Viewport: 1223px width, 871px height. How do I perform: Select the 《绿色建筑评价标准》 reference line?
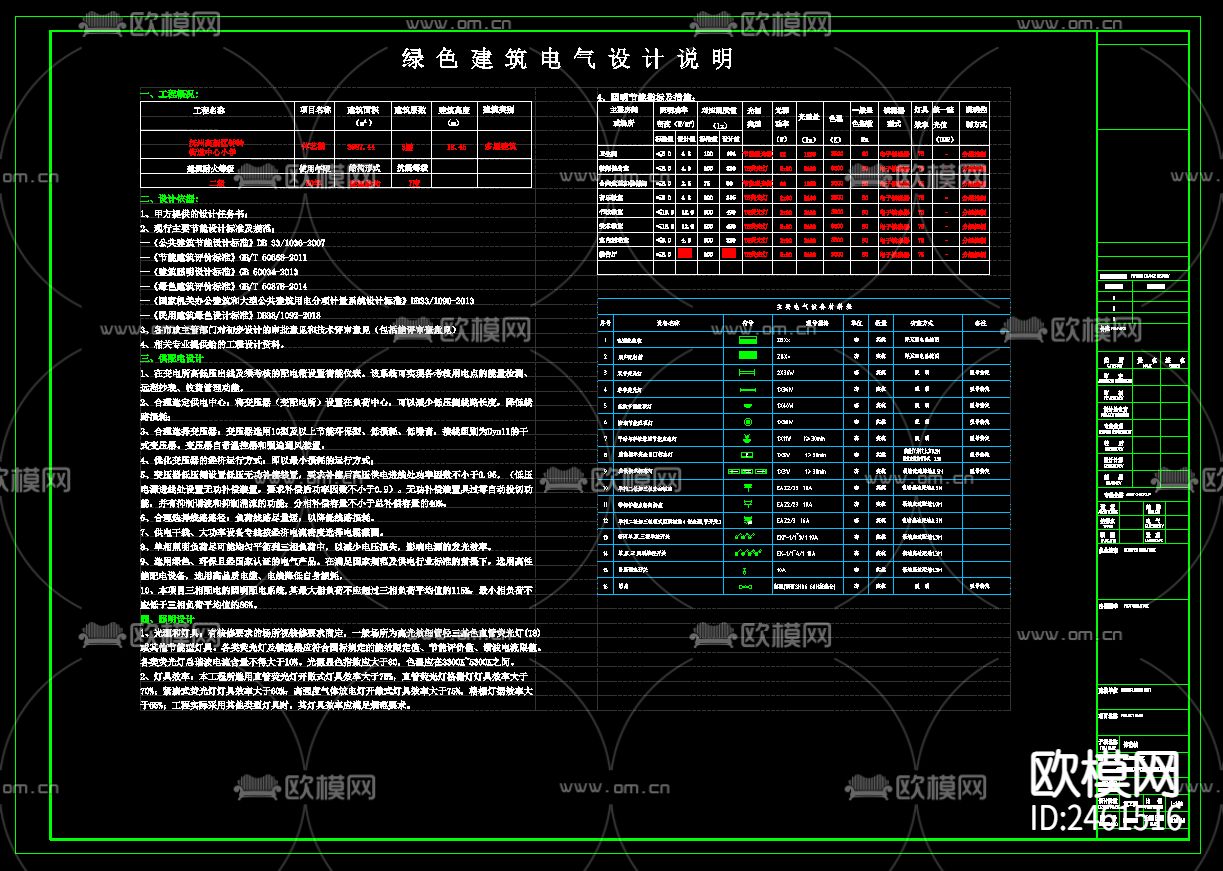click(224, 286)
